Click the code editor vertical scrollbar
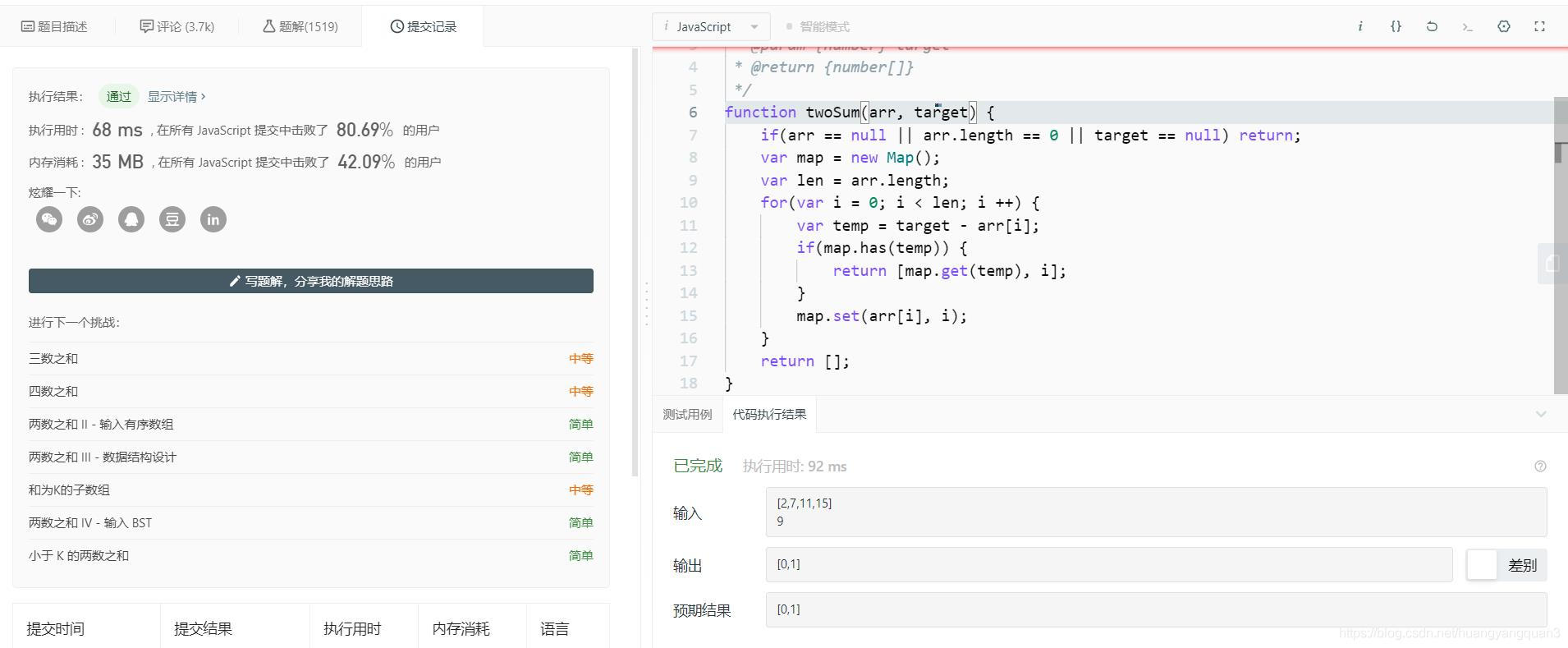1568x648 pixels. (1561, 246)
